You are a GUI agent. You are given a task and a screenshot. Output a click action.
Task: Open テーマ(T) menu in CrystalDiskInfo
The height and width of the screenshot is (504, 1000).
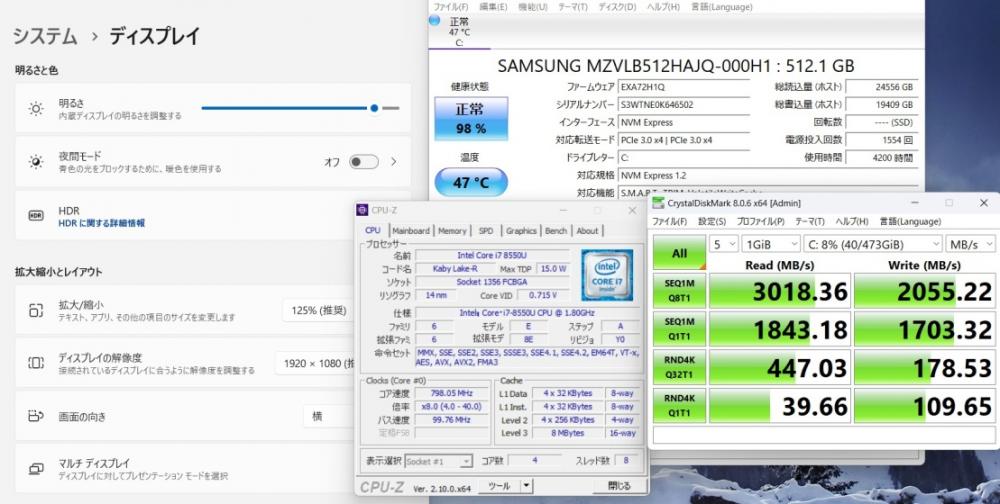(573, 7)
